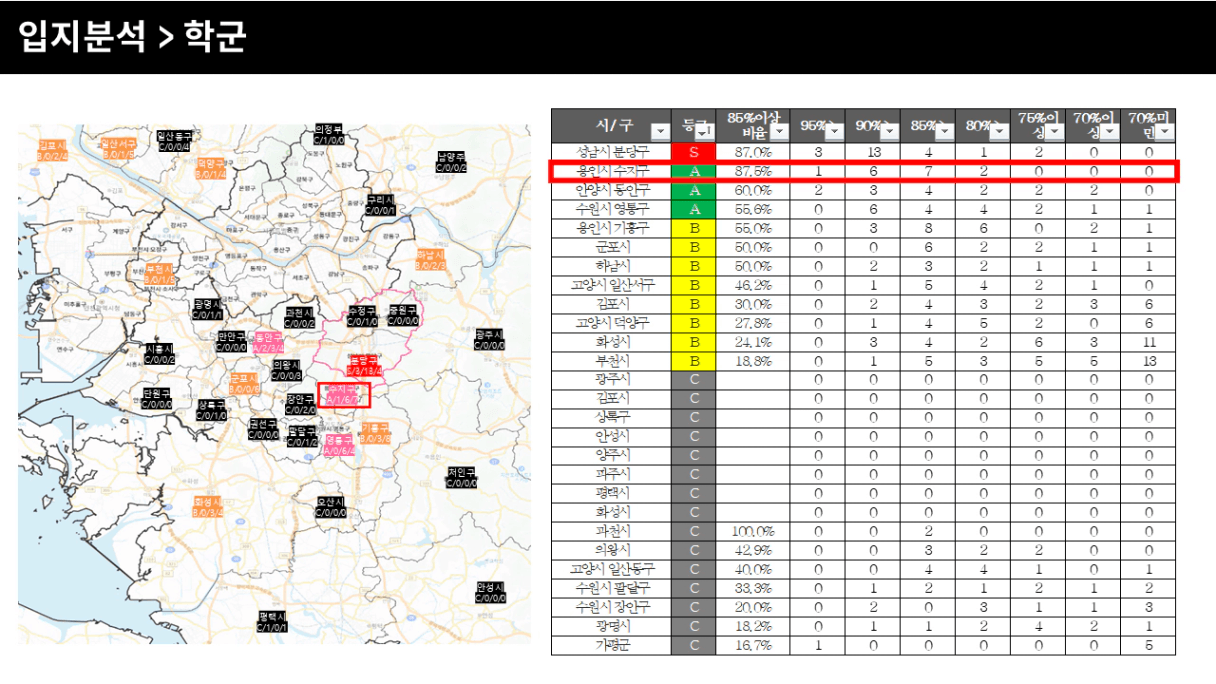Click the 수정구 label on the map
Viewport: 1216px width, 684px height.
(362, 316)
